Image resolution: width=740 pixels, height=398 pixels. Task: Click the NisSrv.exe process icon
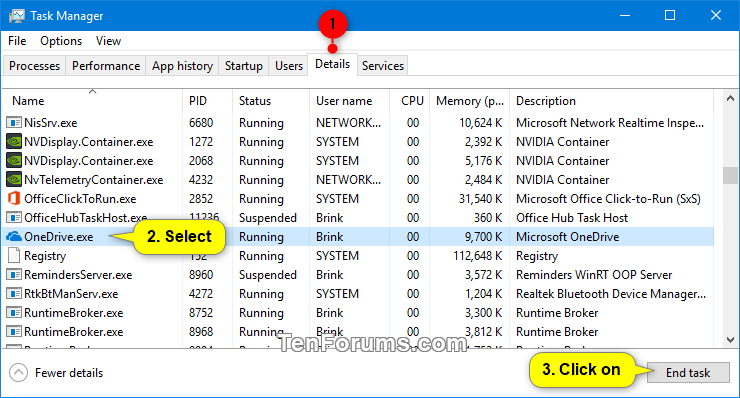pos(14,123)
